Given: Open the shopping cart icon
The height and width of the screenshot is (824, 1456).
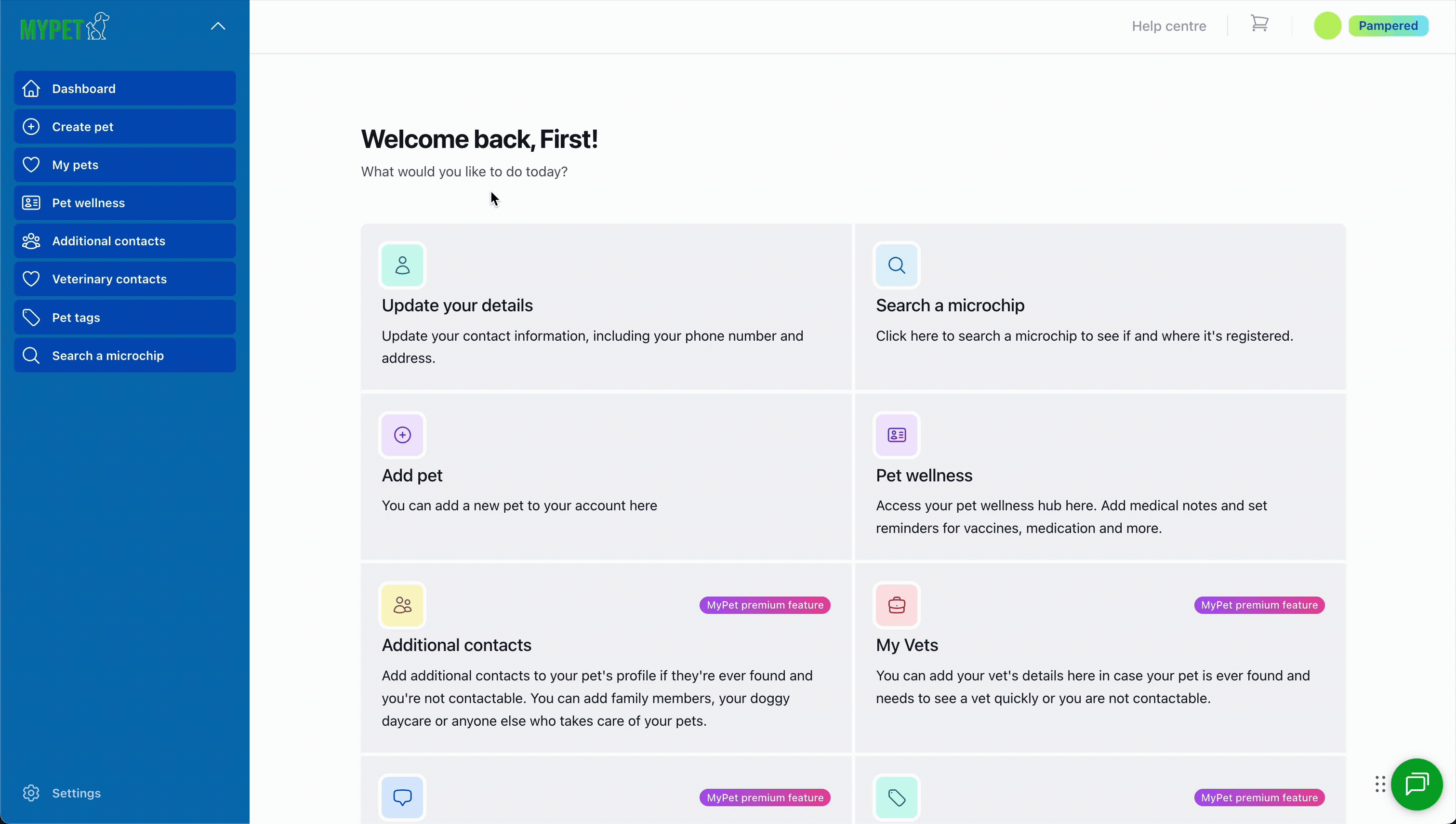Looking at the screenshot, I should pyautogui.click(x=1259, y=24).
